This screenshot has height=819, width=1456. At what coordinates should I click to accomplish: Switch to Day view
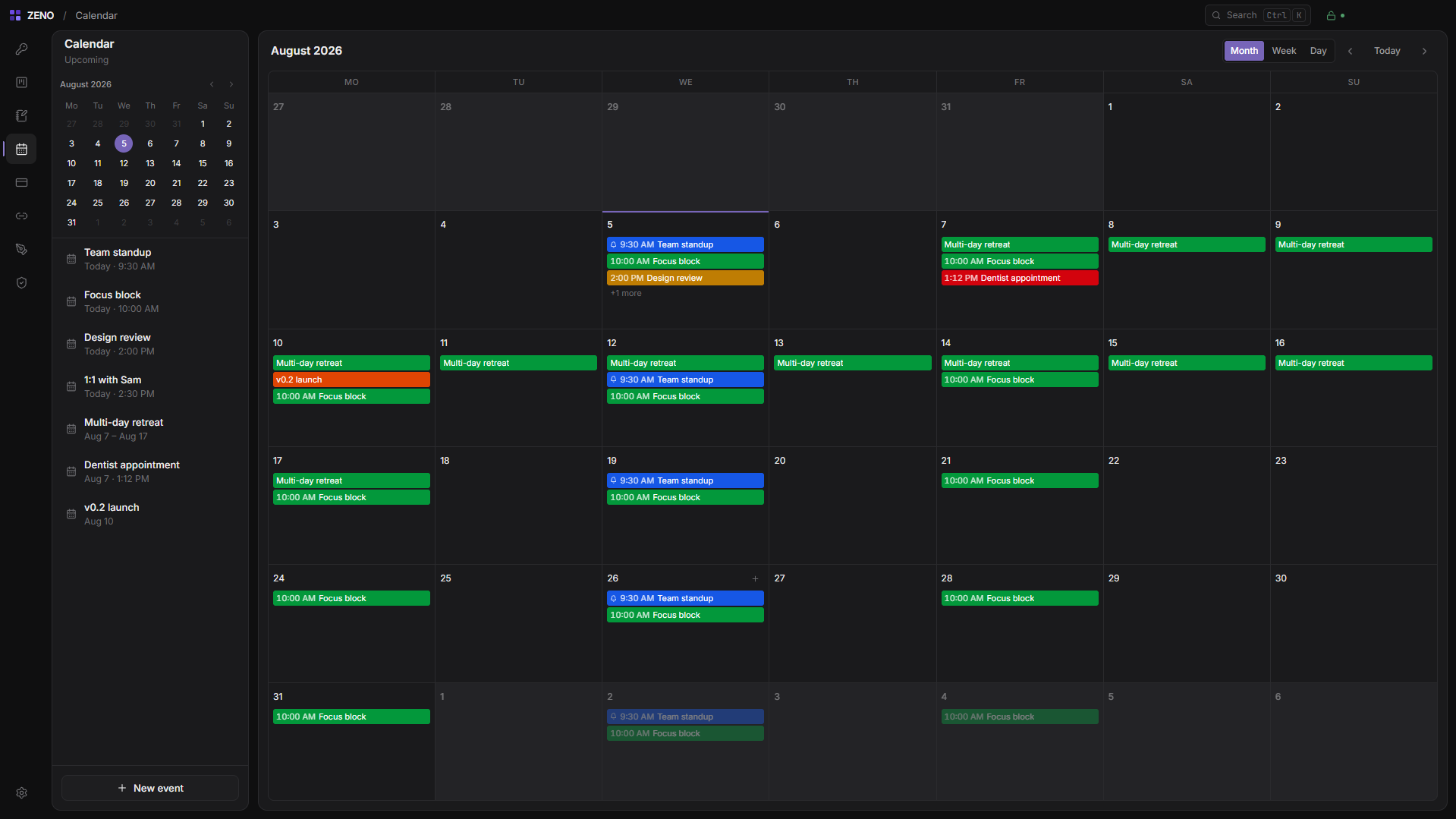1318,51
